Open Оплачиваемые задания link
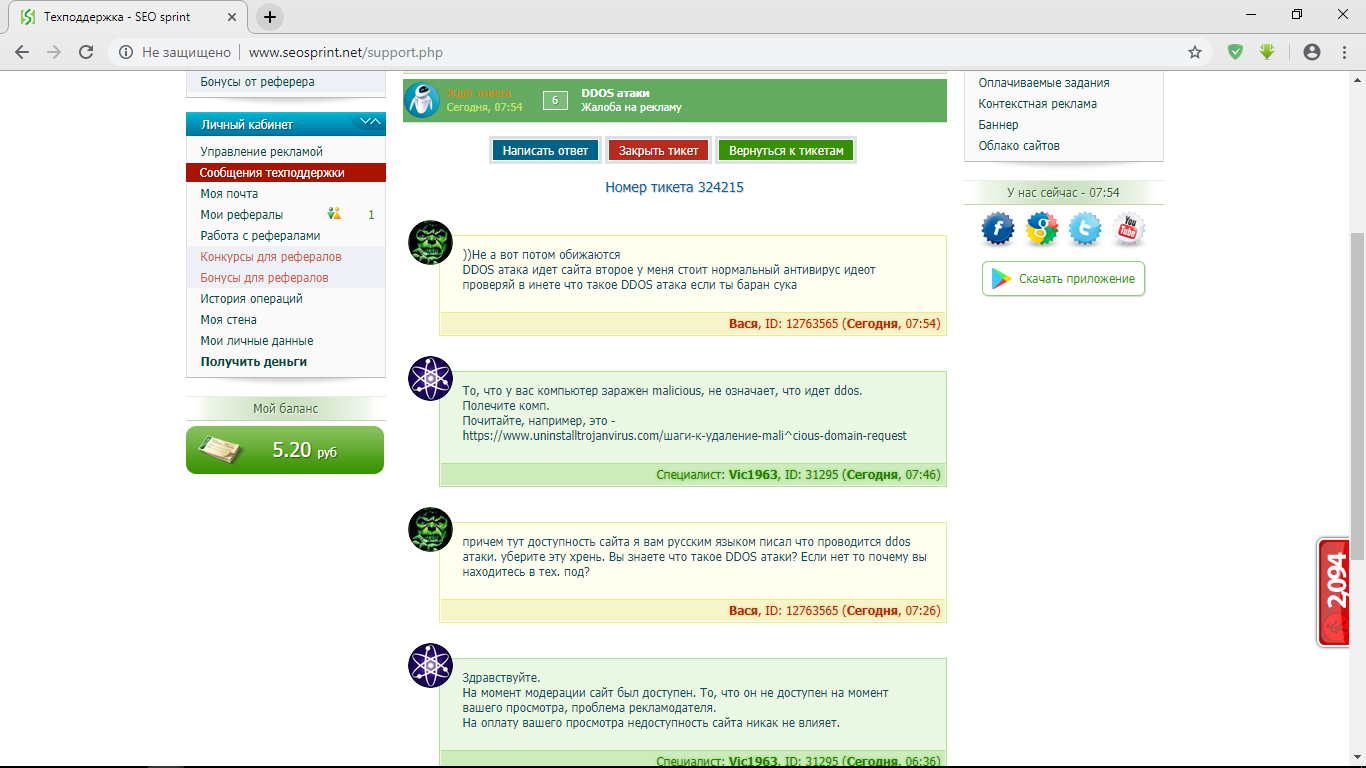The image size is (1366, 768). (1044, 83)
